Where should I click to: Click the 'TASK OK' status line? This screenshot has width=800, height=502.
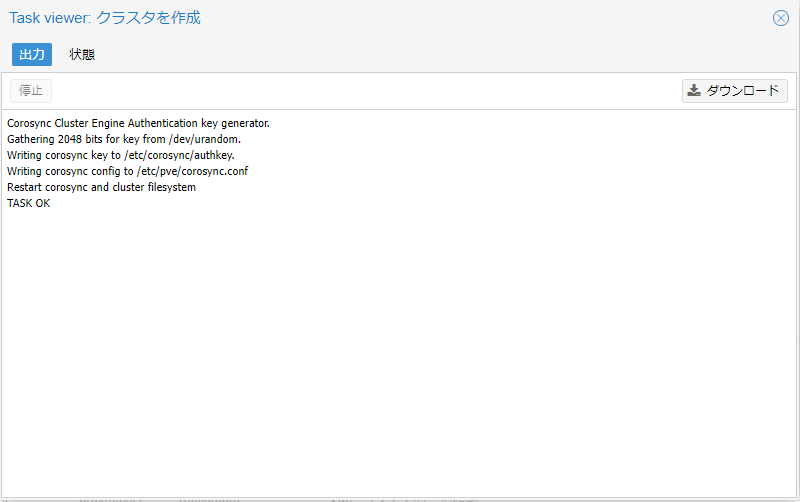(28, 203)
